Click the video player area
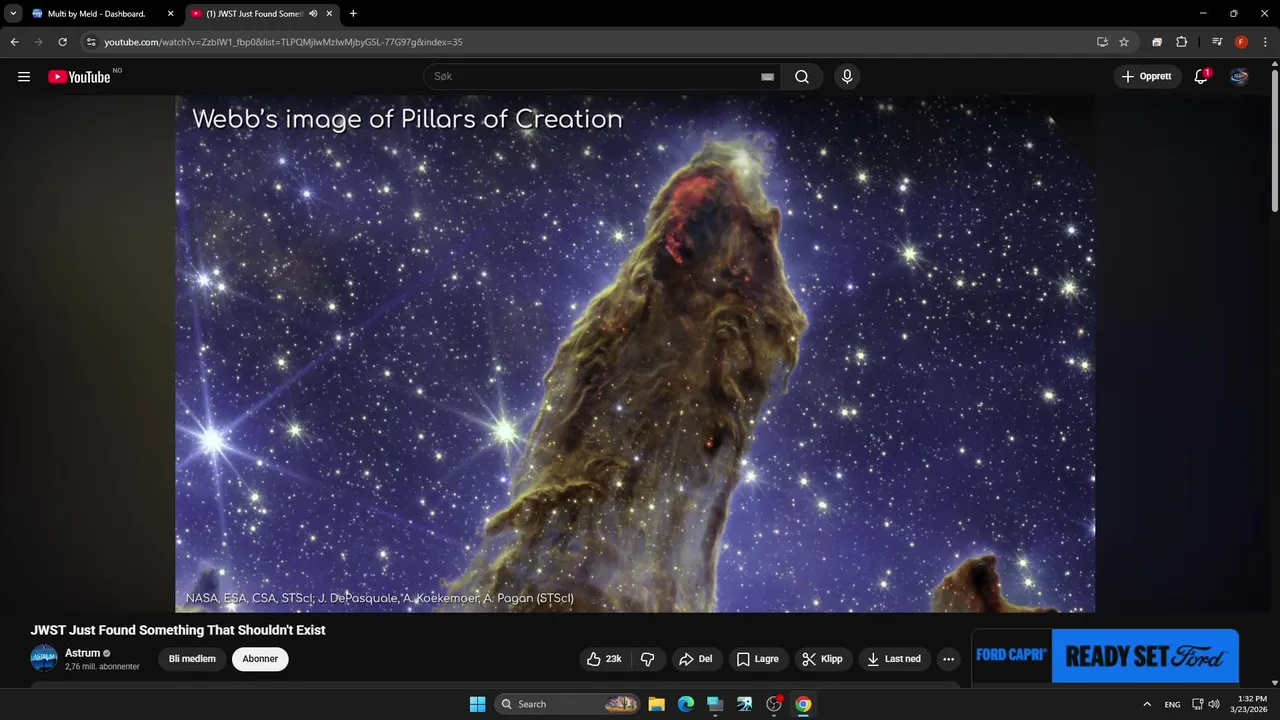1280x720 pixels. coord(635,354)
